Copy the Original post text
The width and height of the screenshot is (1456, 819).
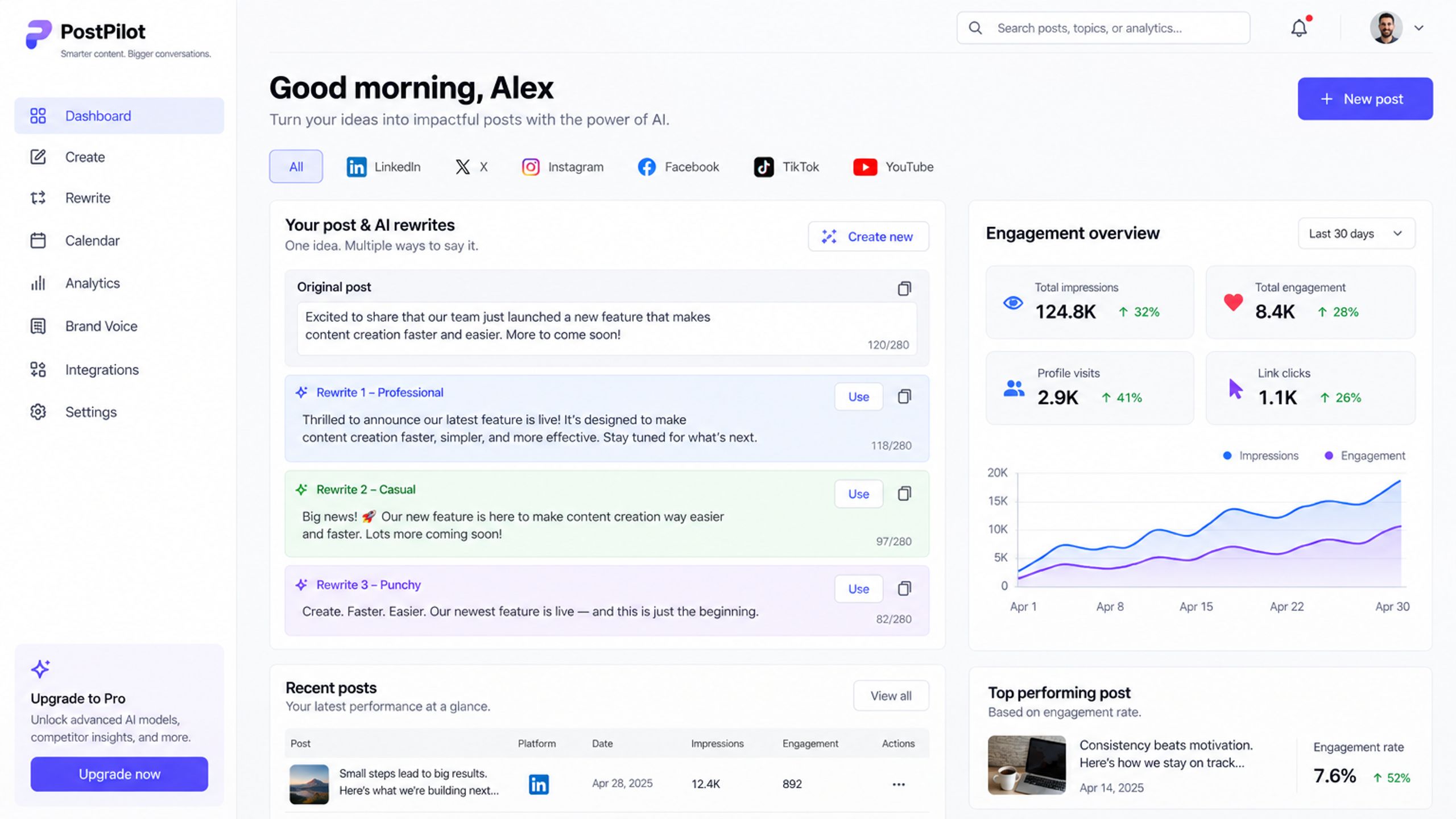click(904, 288)
